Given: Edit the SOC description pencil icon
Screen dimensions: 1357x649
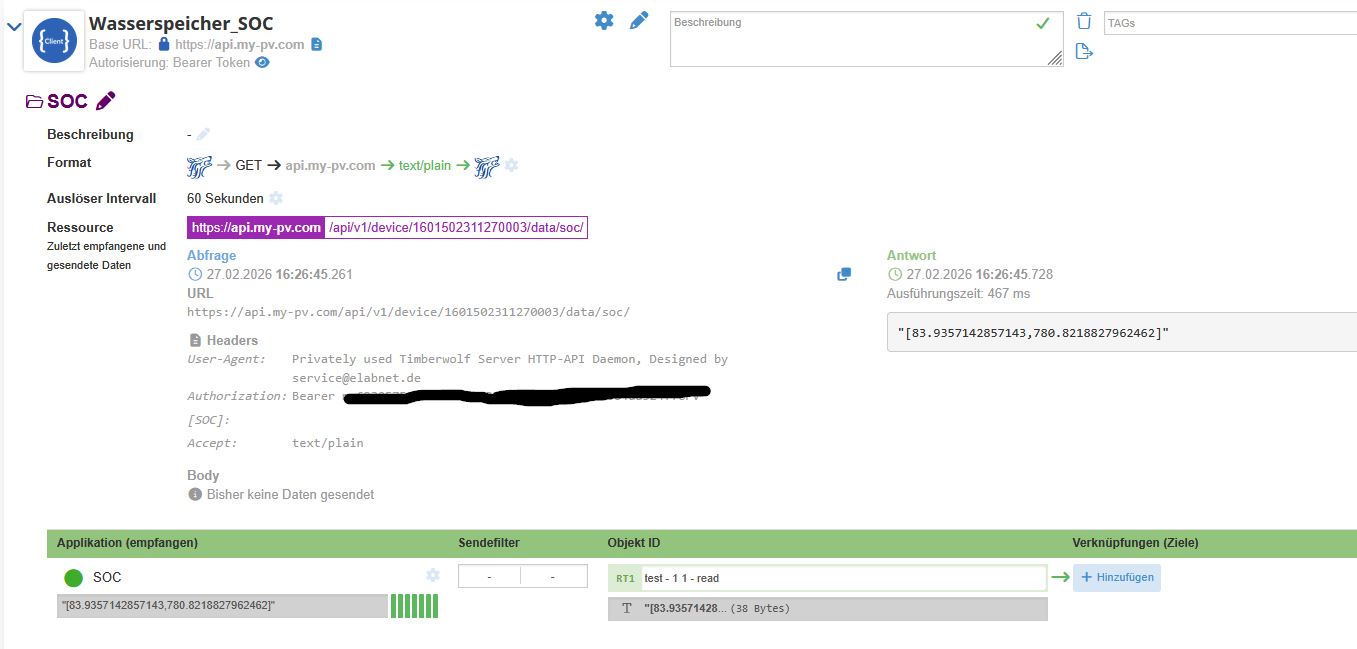Looking at the screenshot, I should 204,134.
